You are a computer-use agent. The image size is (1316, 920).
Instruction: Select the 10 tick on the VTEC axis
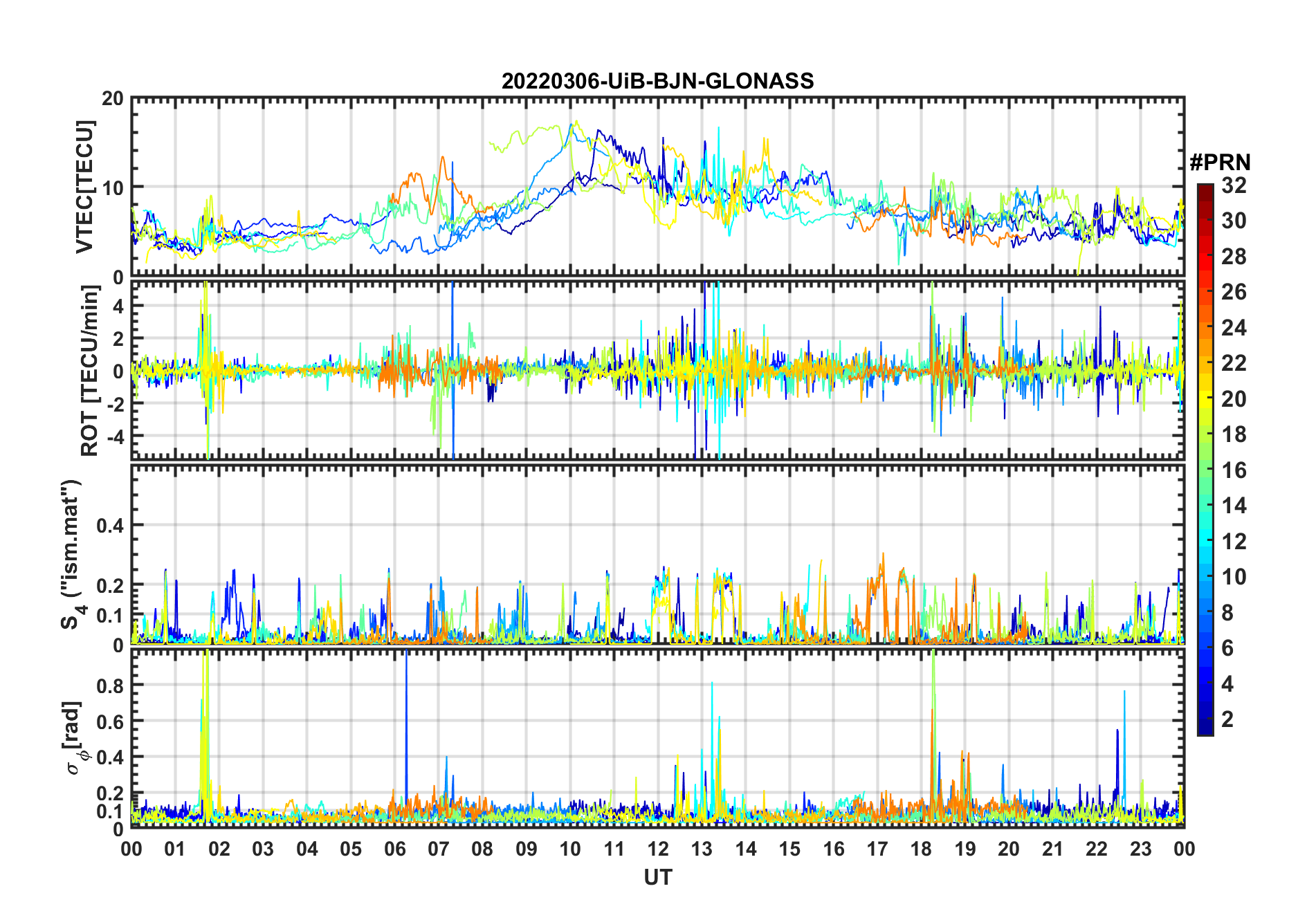coord(113,187)
